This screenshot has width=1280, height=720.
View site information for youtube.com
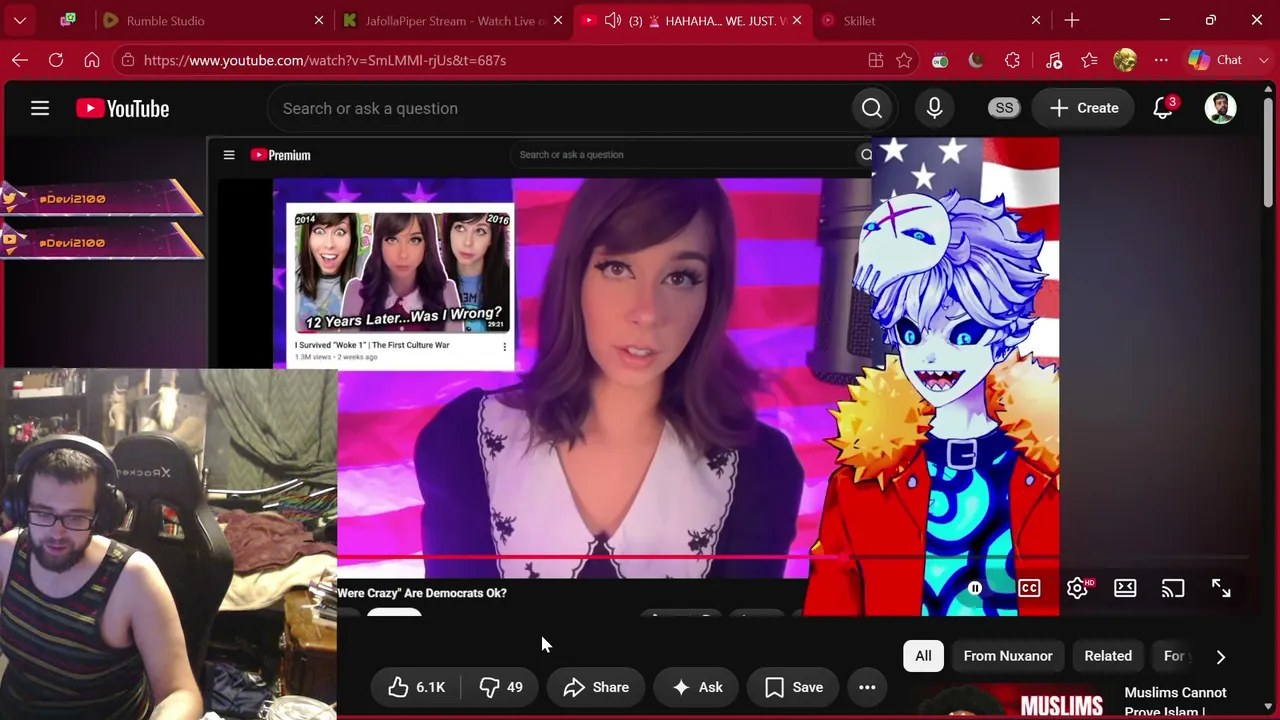[x=126, y=60]
